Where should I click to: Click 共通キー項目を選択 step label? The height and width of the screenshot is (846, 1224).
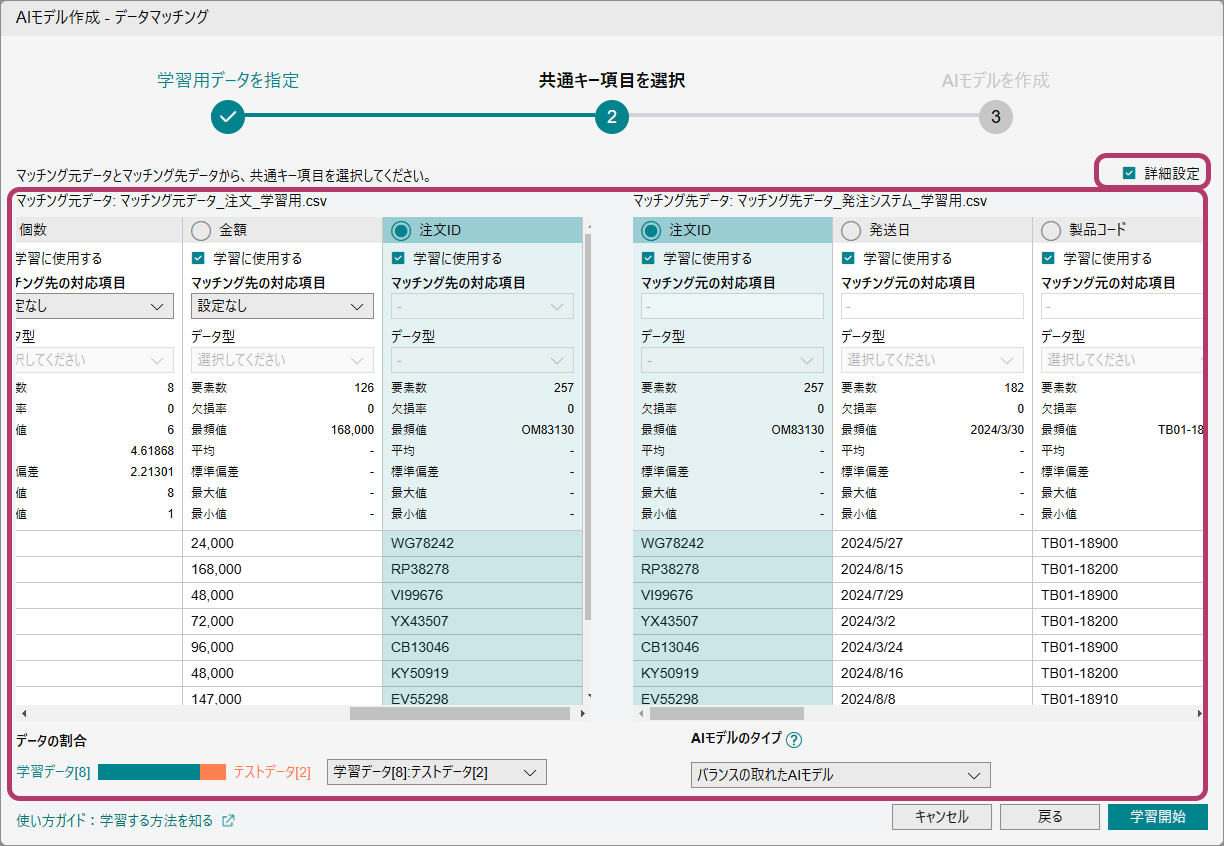(x=612, y=80)
